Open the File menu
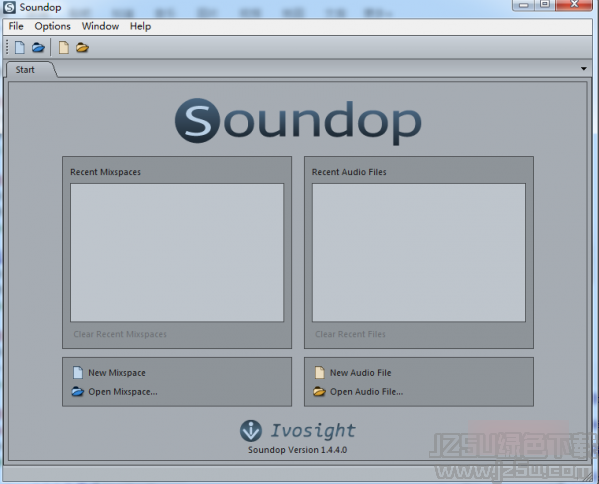The image size is (599, 484). 16,26
